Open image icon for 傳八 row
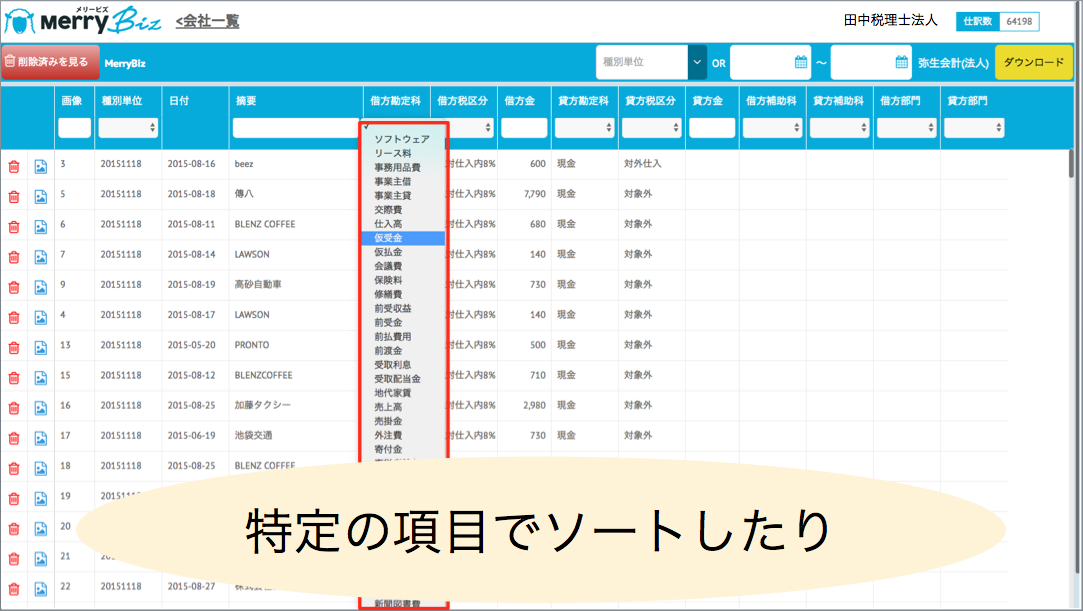Screen dimensions: 1083x611 (x=41, y=196)
